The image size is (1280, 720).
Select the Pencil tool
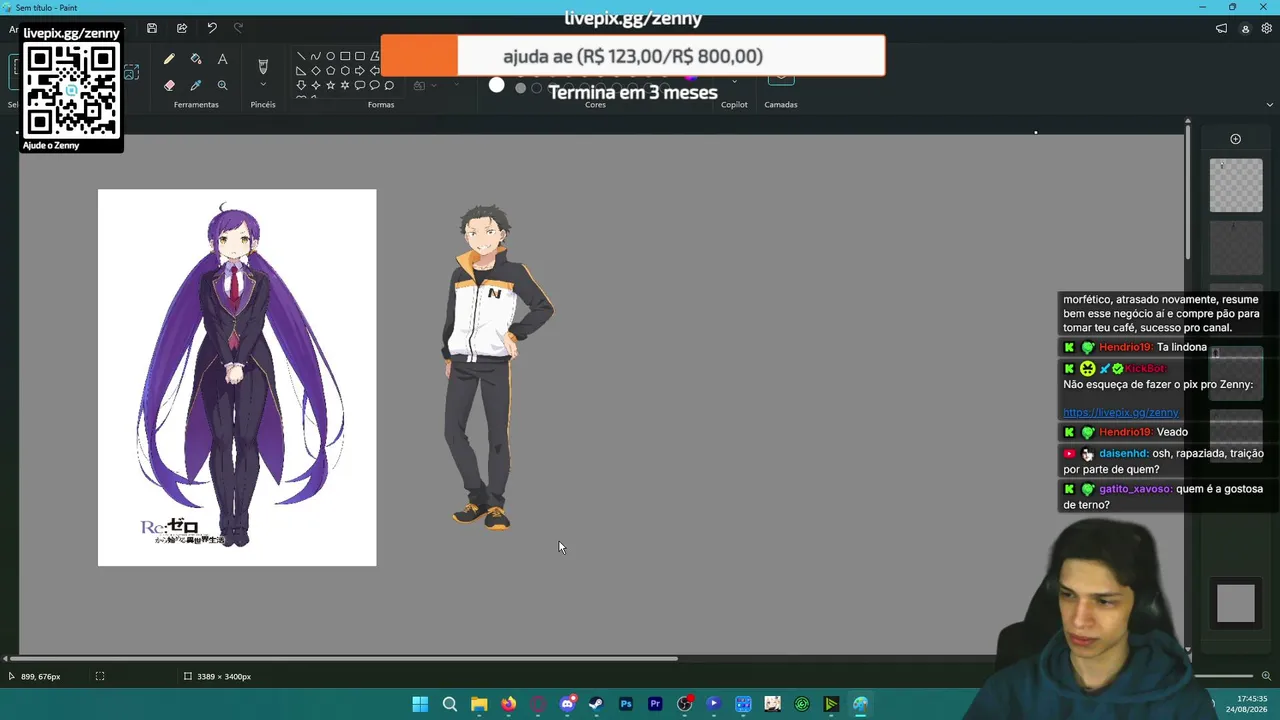pyautogui.click(x=169, y=60)
